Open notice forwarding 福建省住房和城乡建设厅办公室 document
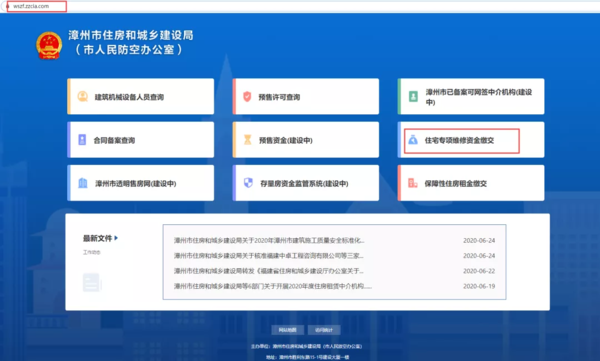Viewport: 600px width, 361px height. coord(269,271)
